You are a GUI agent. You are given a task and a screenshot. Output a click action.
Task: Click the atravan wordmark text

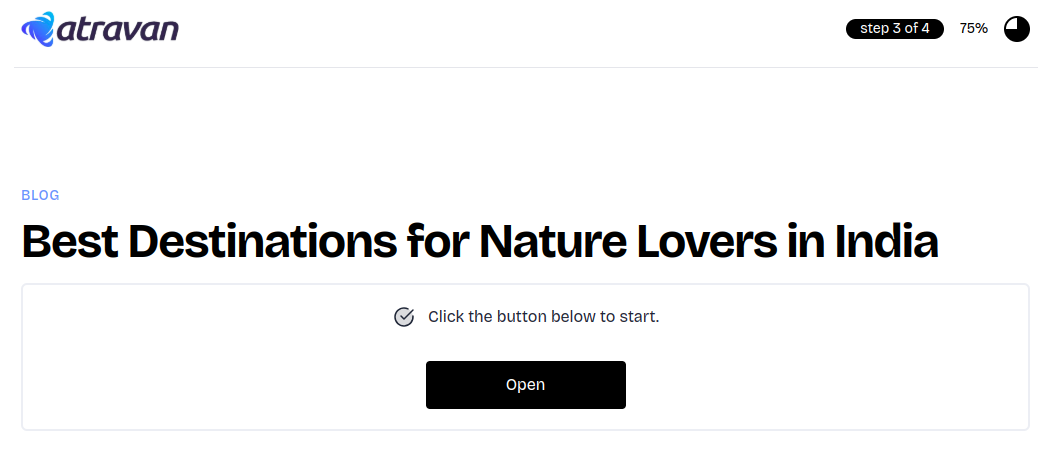(x=118, y=30)
